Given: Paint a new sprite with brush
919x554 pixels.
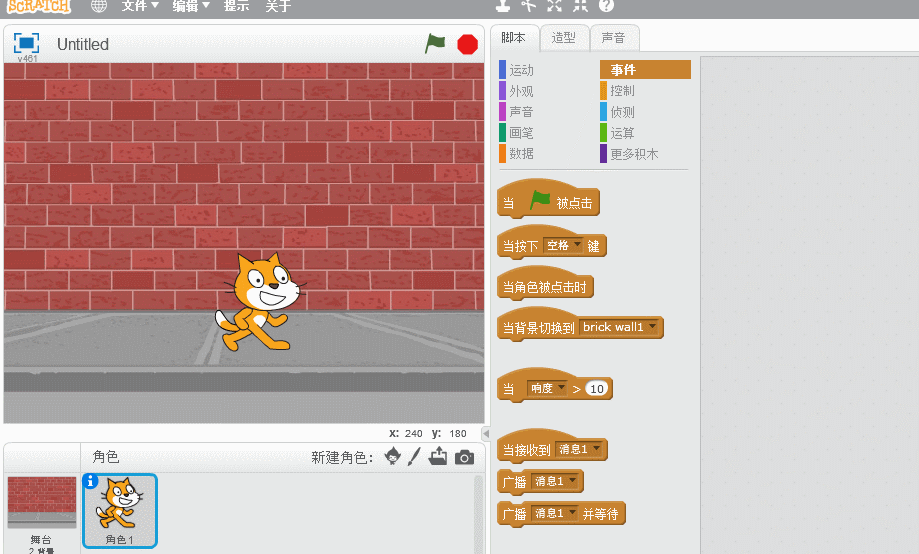Looking at the screenshot, I should 414,456.
